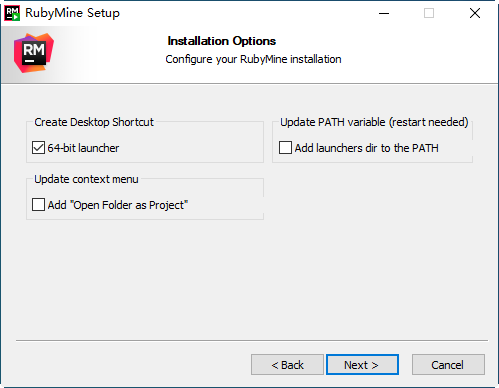Click the "Create Desktop Shortcut" group label

point(94,122)
